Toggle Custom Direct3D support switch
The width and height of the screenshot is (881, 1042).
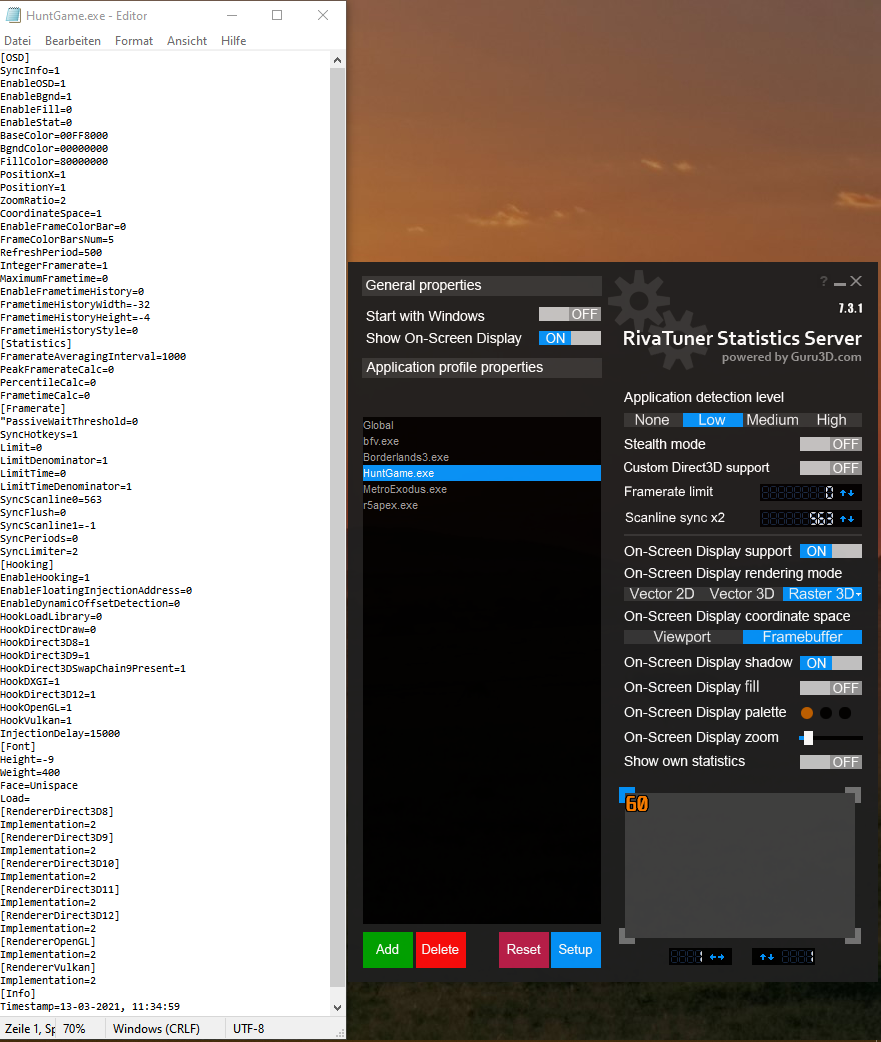(x=831, y=468)
